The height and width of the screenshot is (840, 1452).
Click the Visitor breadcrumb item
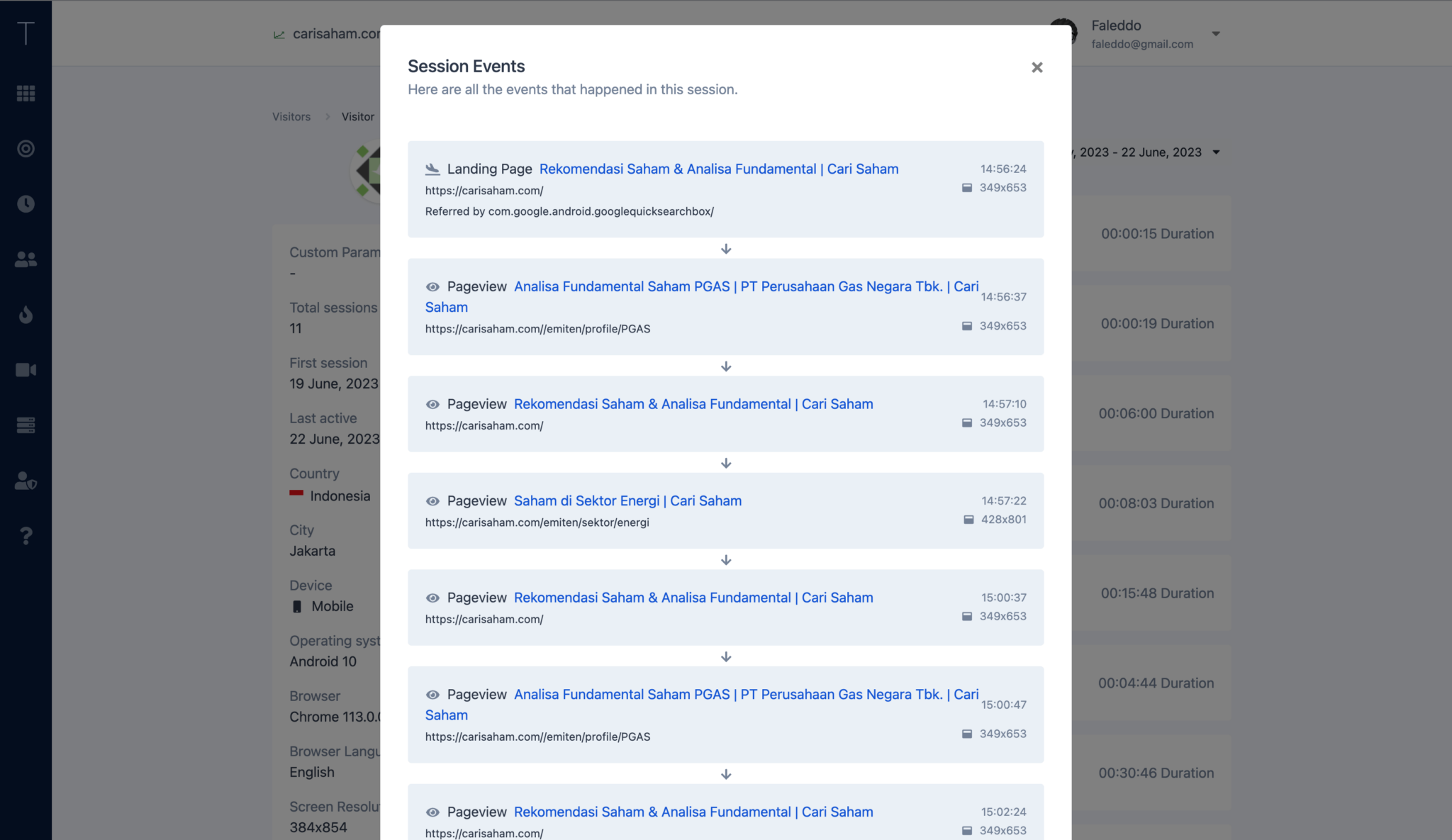pos(357,117)
